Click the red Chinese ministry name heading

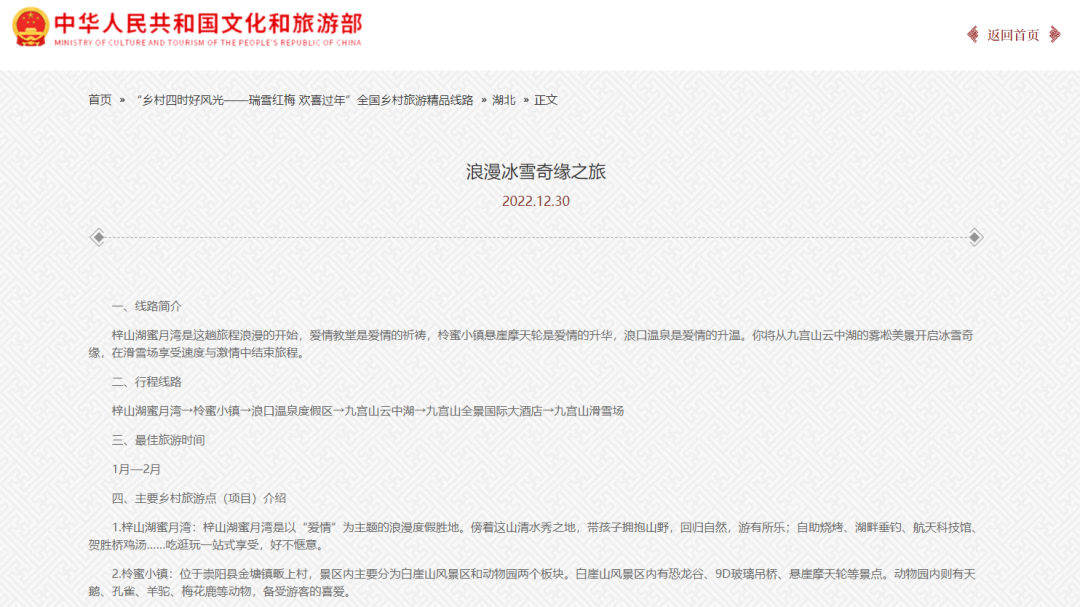(207, 22)
